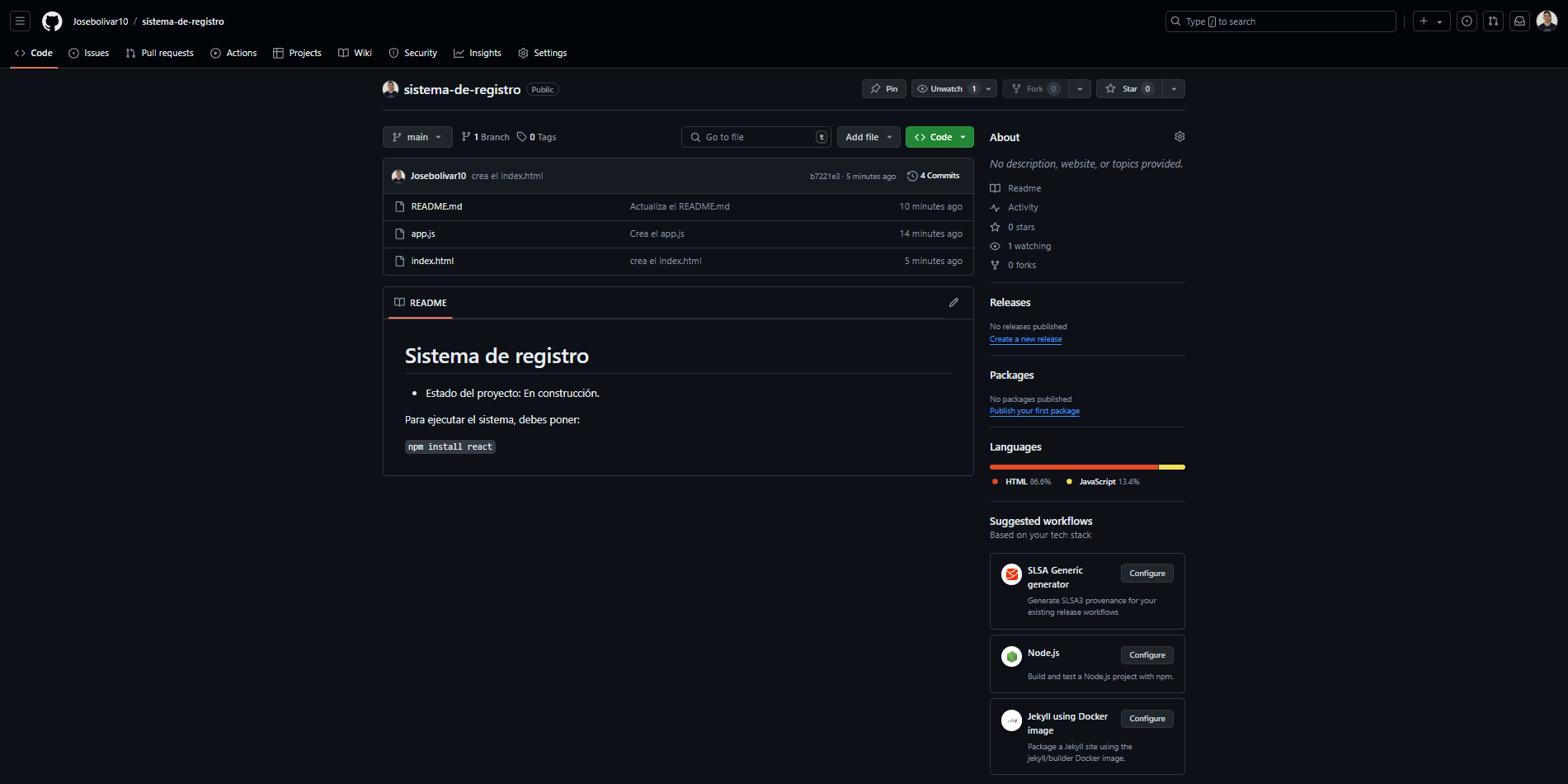This screenshot has width=1568, height=784.
Task: Configure the Jekyll using Docker image workflow
Action: pyautogui.click(x=1147, y=719)
